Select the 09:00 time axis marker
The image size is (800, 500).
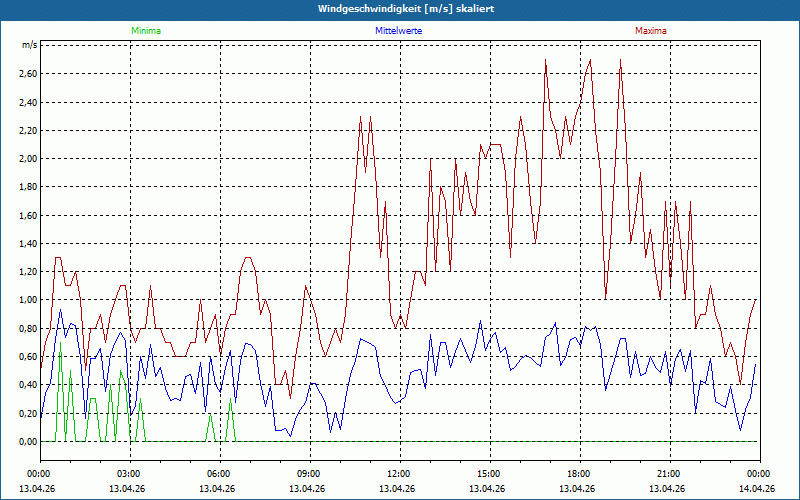[309, 474]
